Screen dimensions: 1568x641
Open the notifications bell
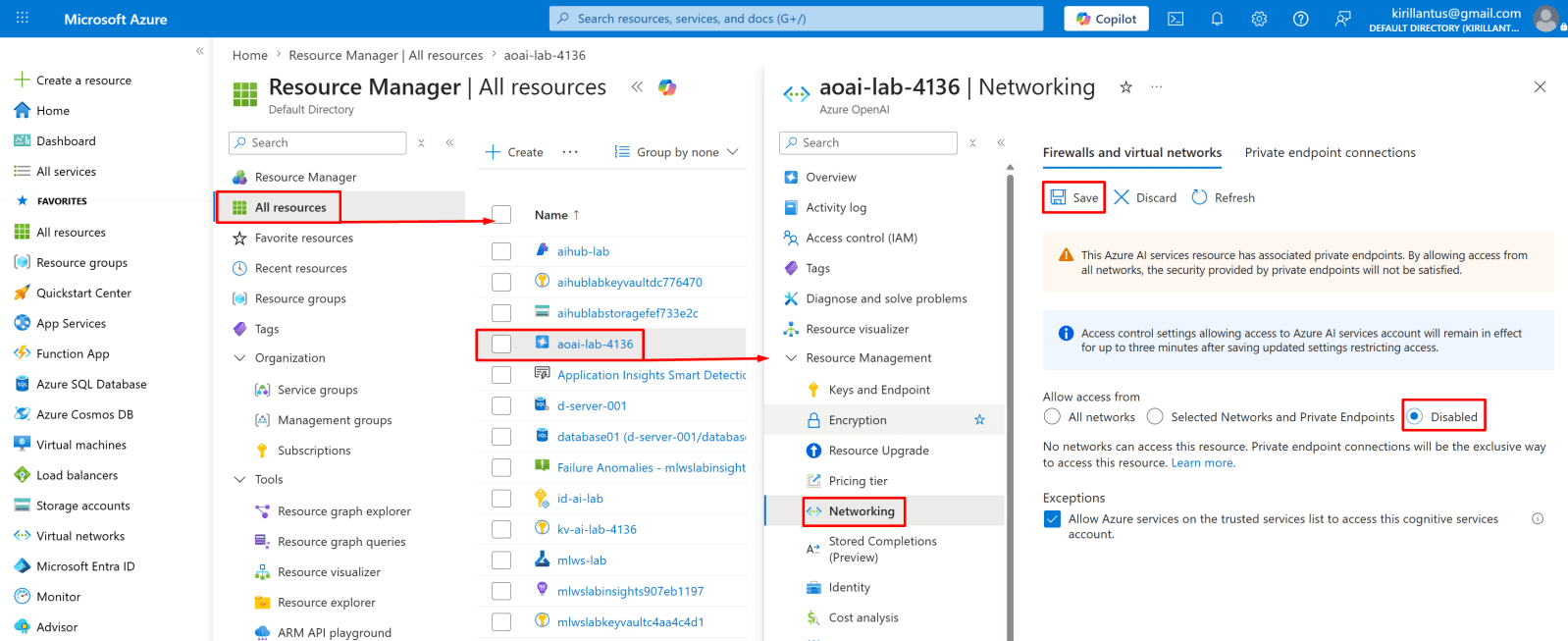coord(1217,19)
